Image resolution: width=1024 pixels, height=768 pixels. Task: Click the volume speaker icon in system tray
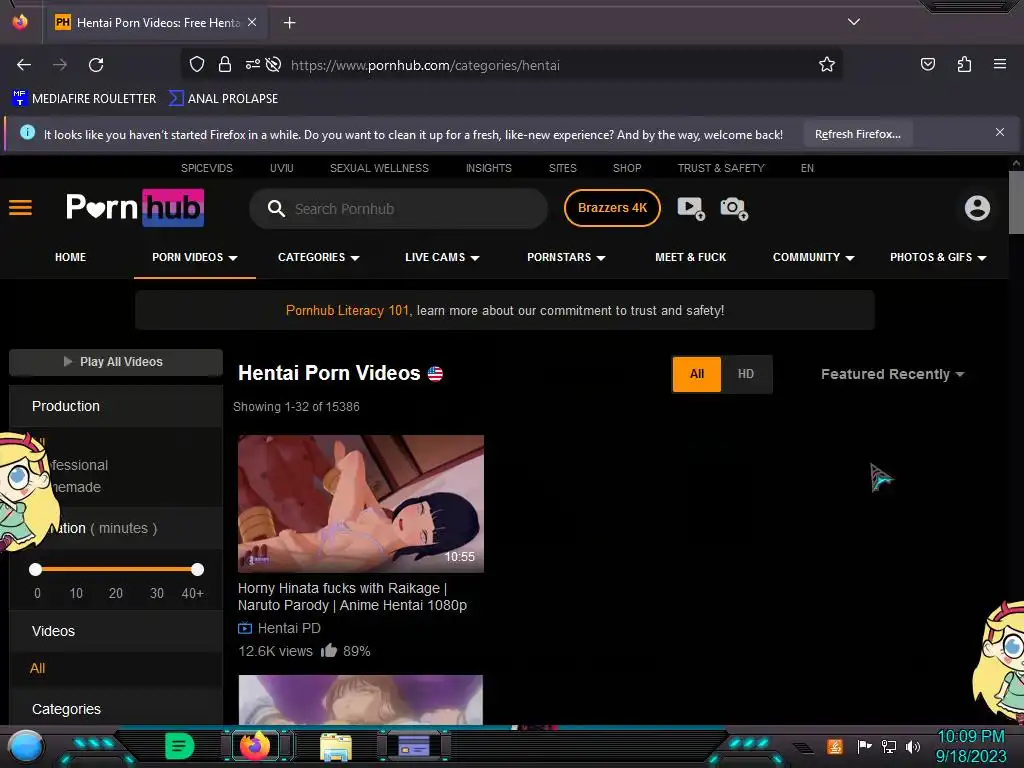tap(913, 746)
